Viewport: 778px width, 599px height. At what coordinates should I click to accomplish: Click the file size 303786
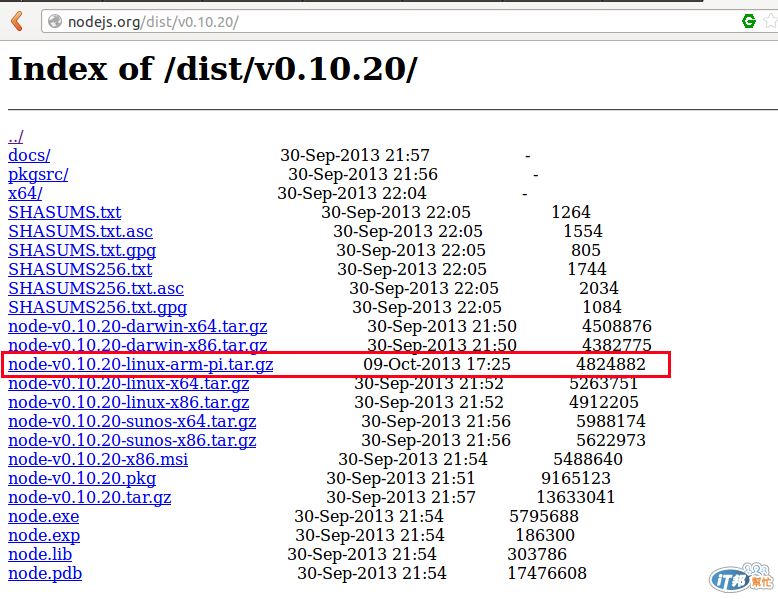[x=537, y=554]
